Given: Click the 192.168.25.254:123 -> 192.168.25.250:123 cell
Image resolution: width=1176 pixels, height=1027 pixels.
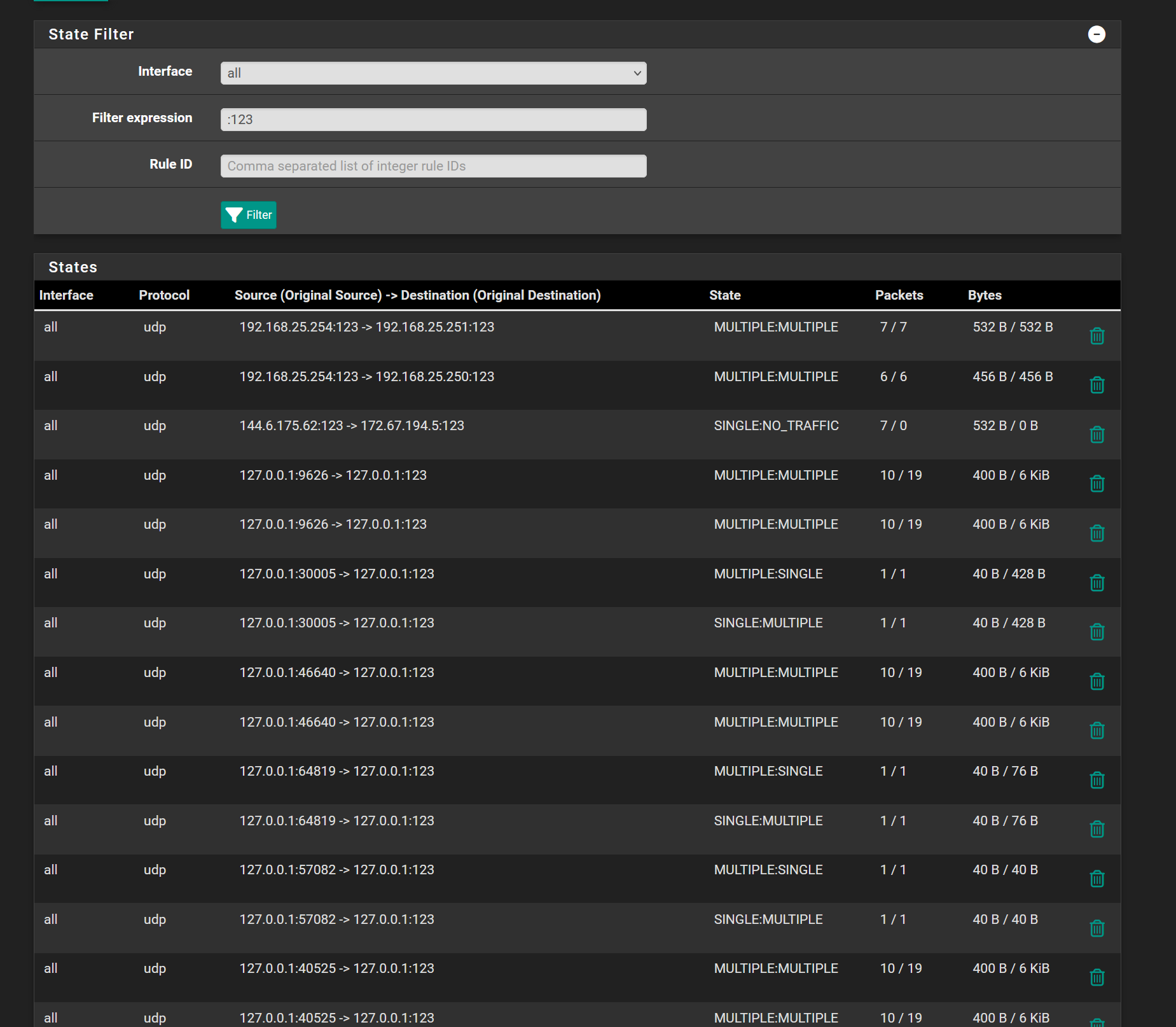Looking at the screenshot, I should [x=367, y=377].
